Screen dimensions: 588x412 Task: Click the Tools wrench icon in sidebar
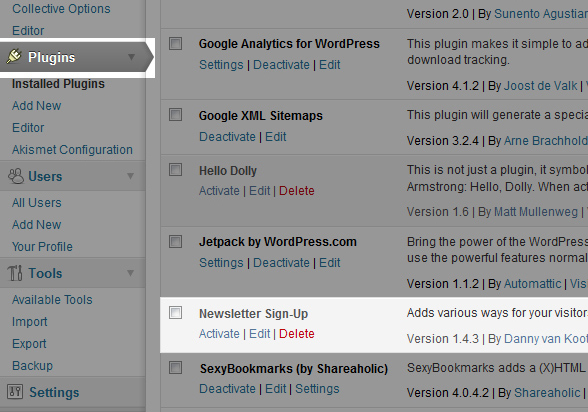(x=15, y=273)
